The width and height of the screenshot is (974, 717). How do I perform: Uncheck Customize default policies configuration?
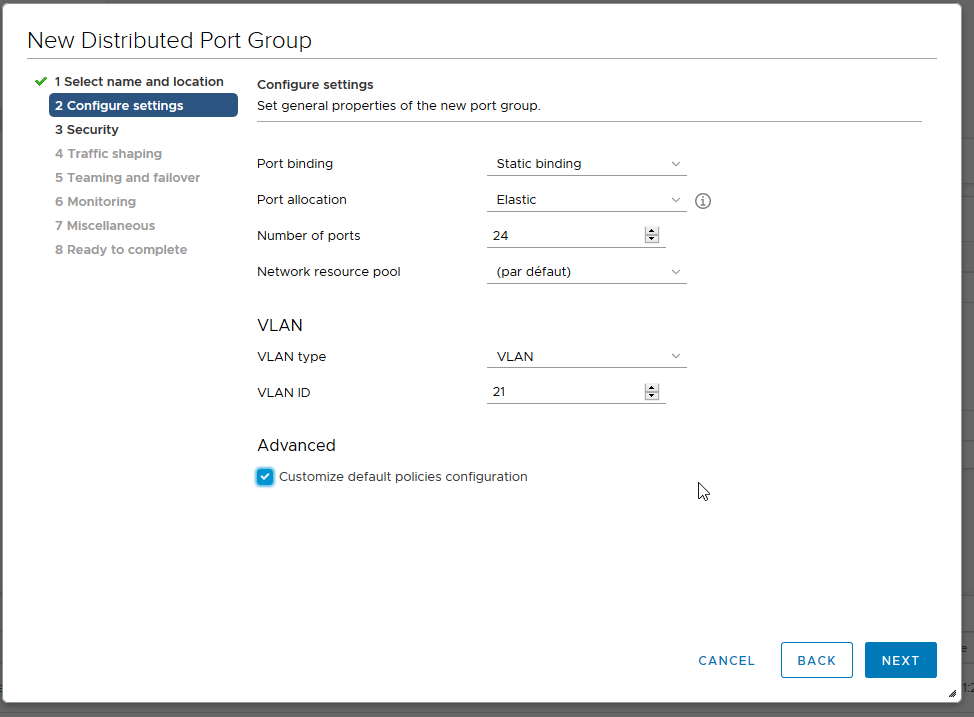[x=264, y=477]
